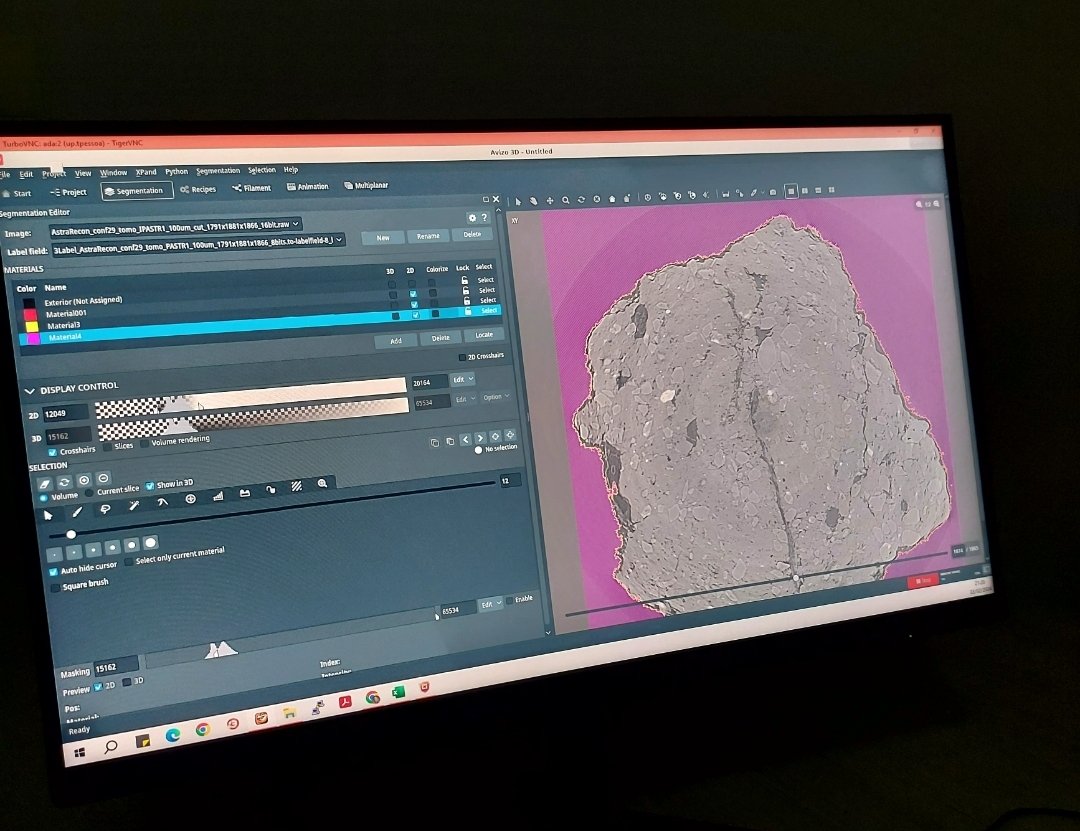1080x831 pixels.
Task: Enable Select only current material checkbox
Action: (x=129, y=563)
